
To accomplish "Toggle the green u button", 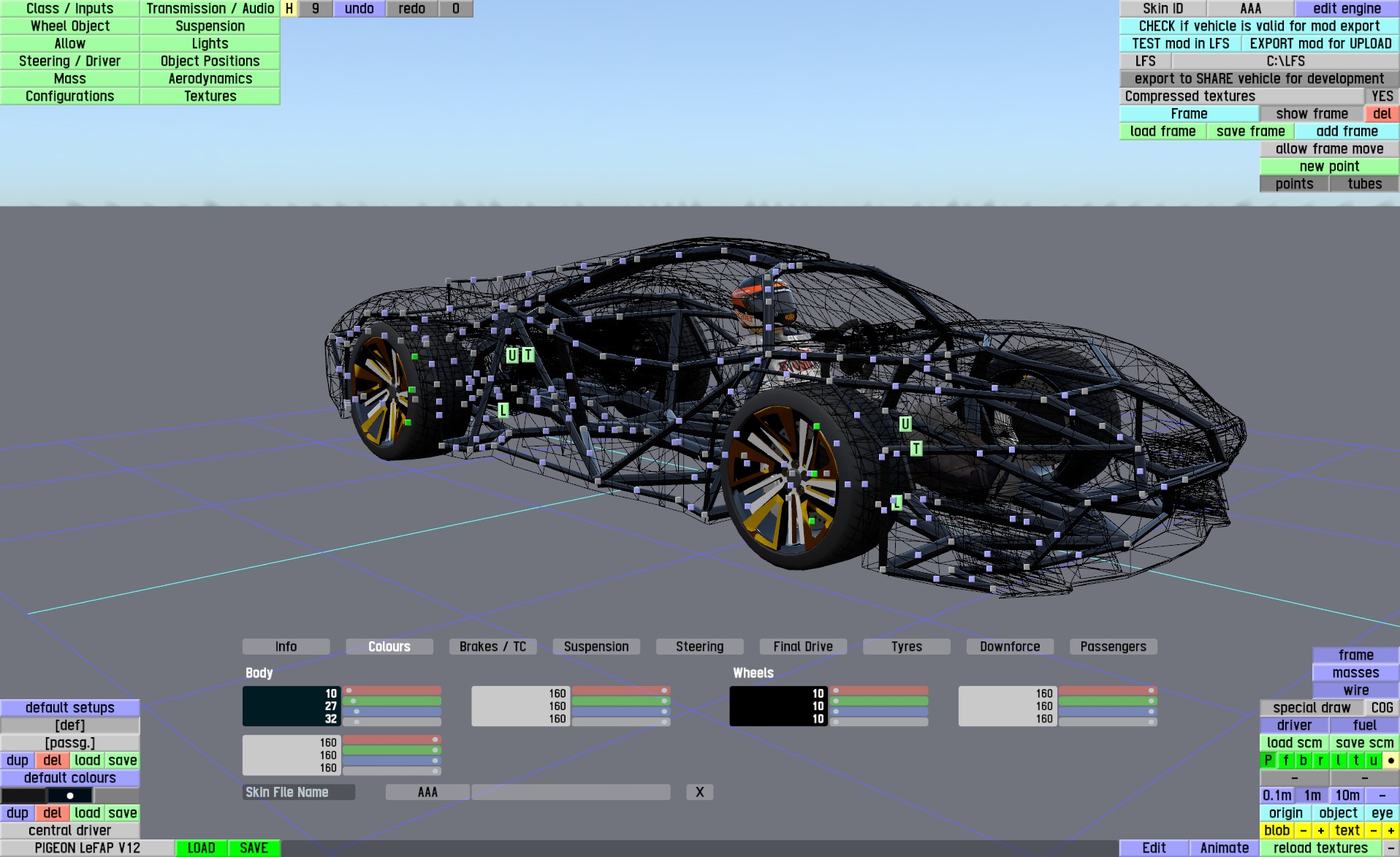I will point(1374,761).
